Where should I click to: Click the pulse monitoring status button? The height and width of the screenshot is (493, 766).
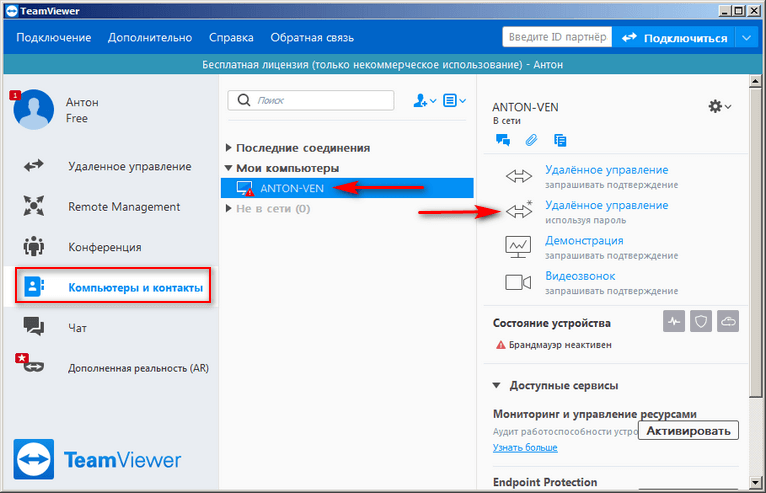coord(674,322)
